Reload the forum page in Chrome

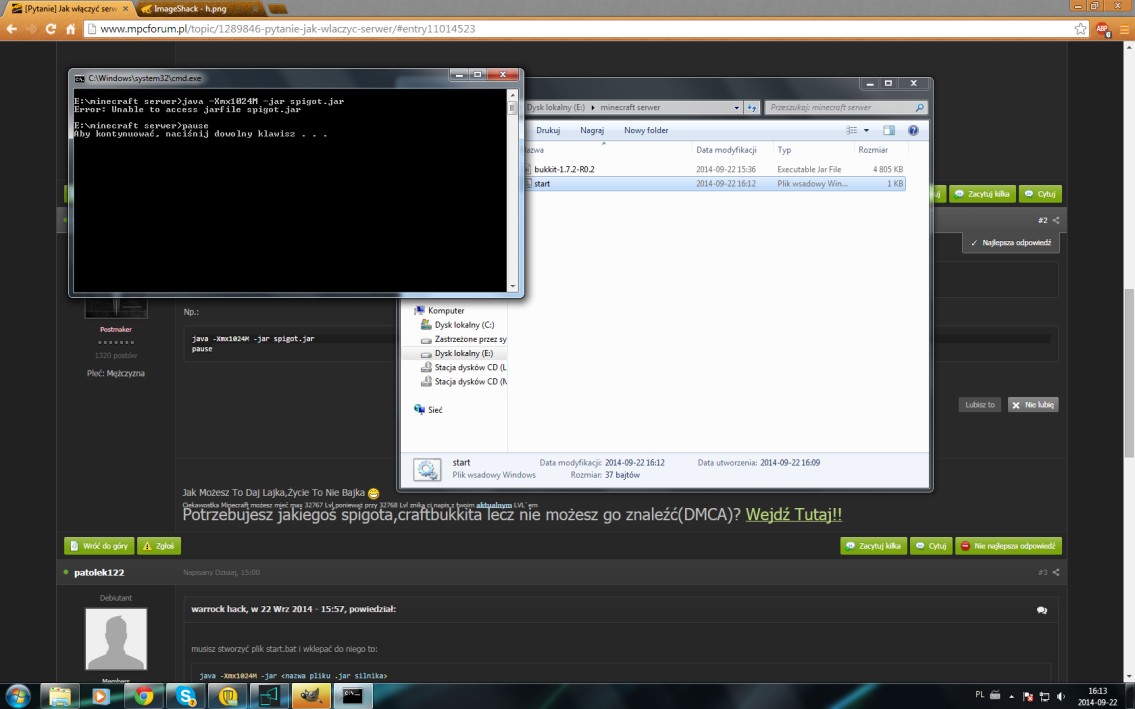[51, 29]
